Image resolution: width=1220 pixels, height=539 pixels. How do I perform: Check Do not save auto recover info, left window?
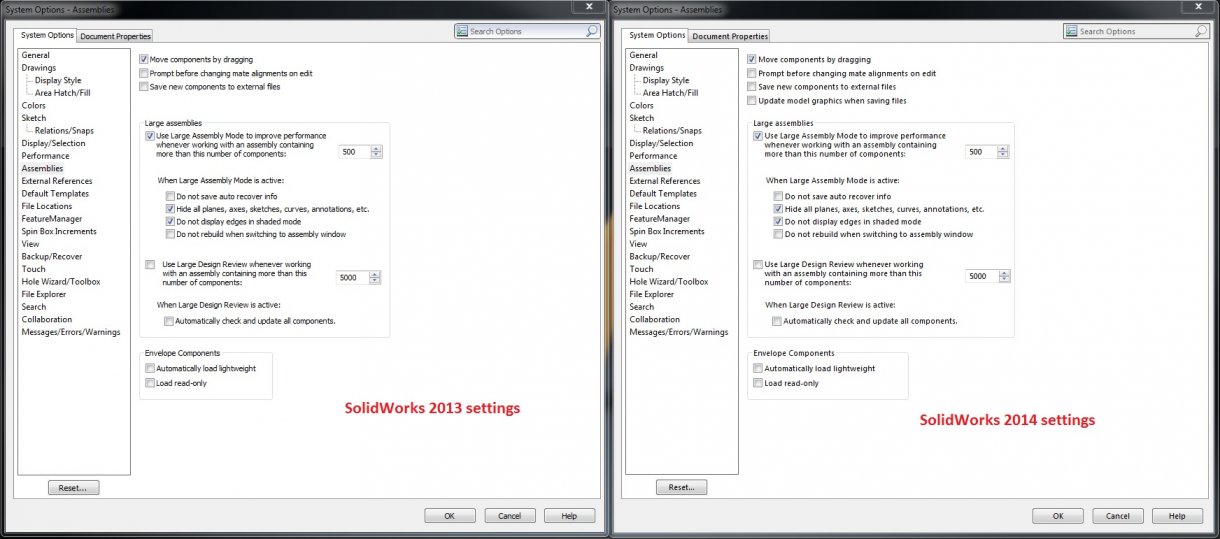170,196
